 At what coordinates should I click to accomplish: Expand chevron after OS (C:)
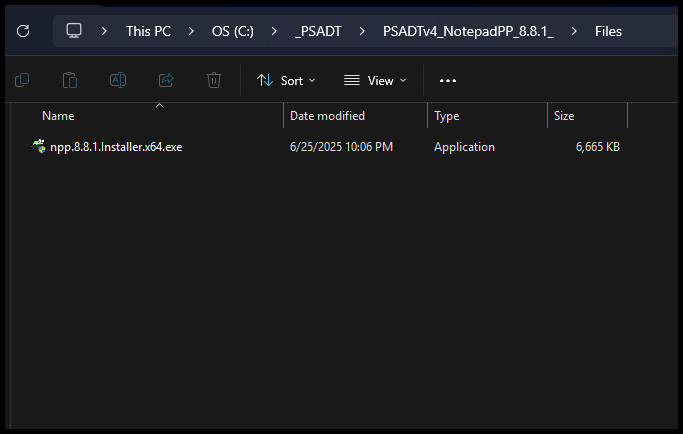coord(274,31)
